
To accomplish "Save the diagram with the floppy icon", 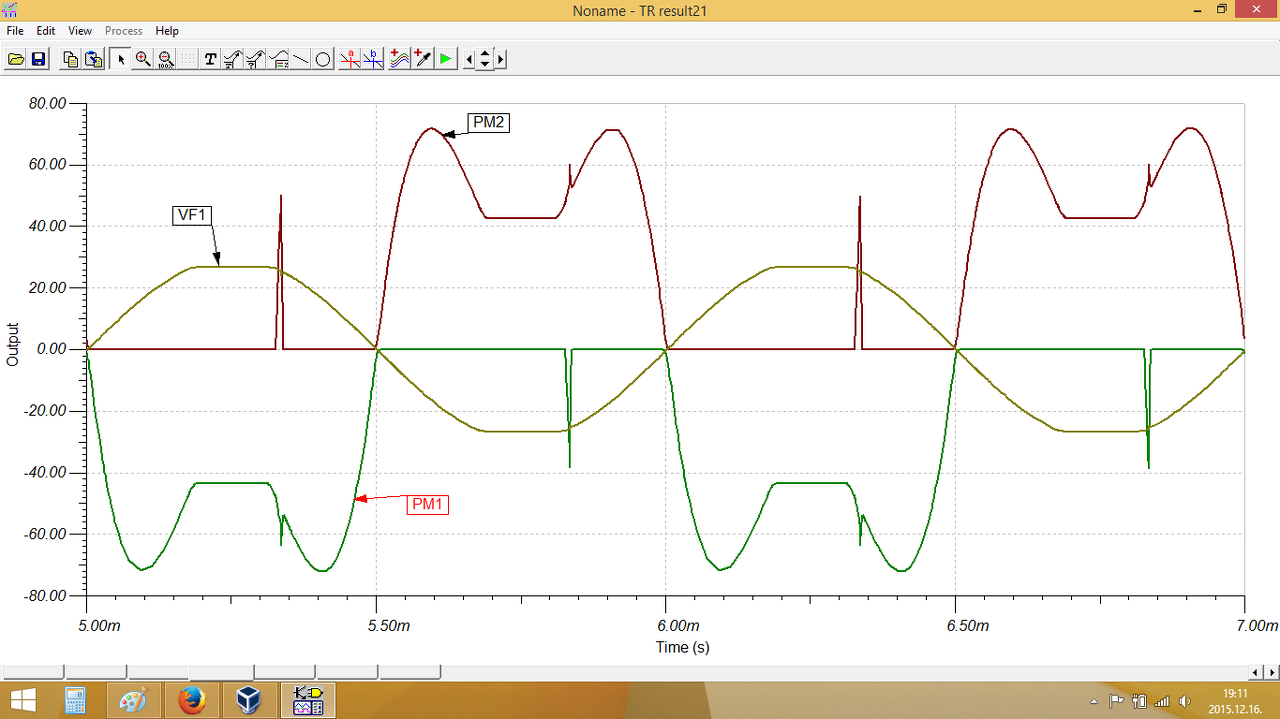I will tap(39, 59).
